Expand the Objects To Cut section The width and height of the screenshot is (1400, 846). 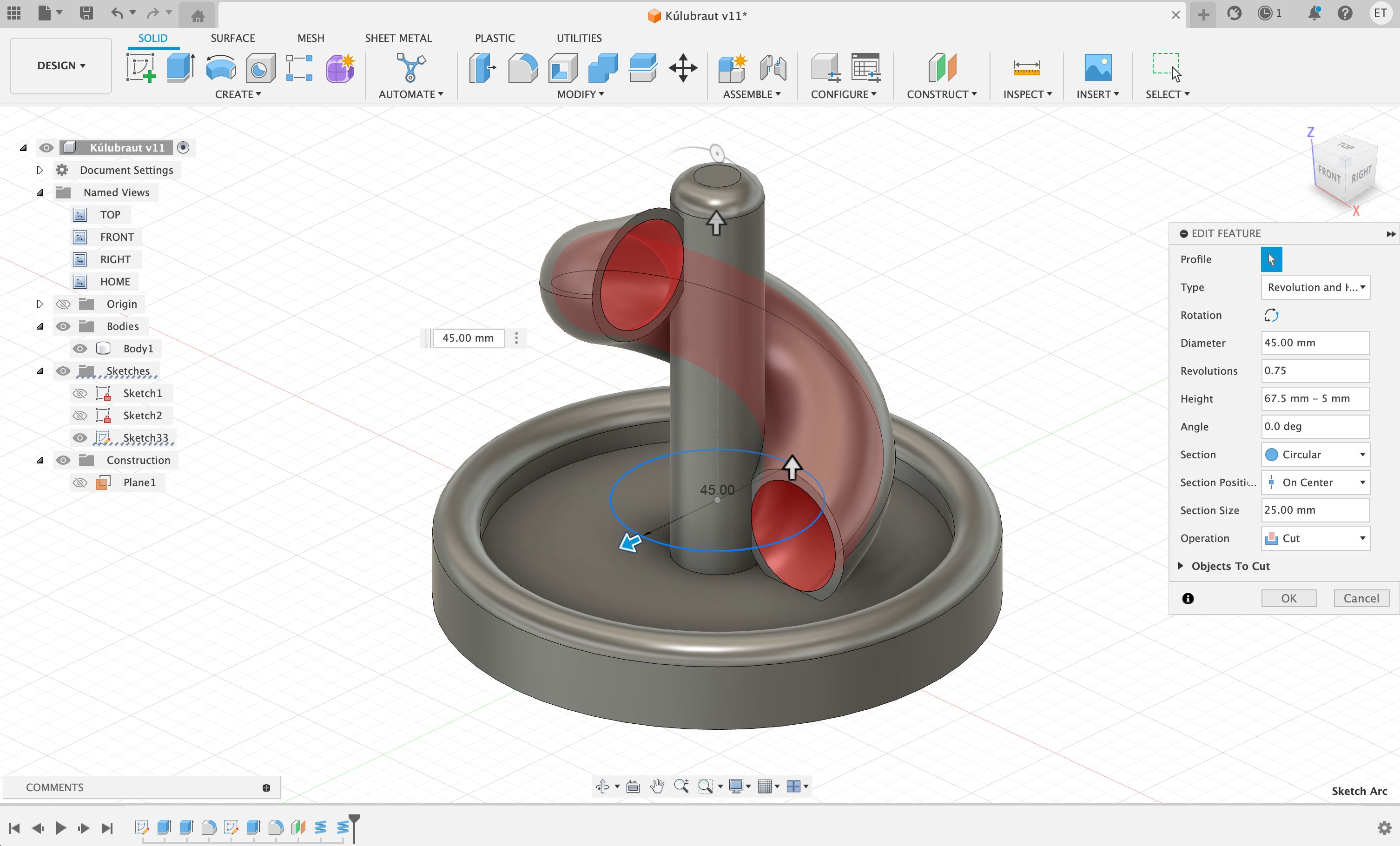click(x=1181, y=566)
